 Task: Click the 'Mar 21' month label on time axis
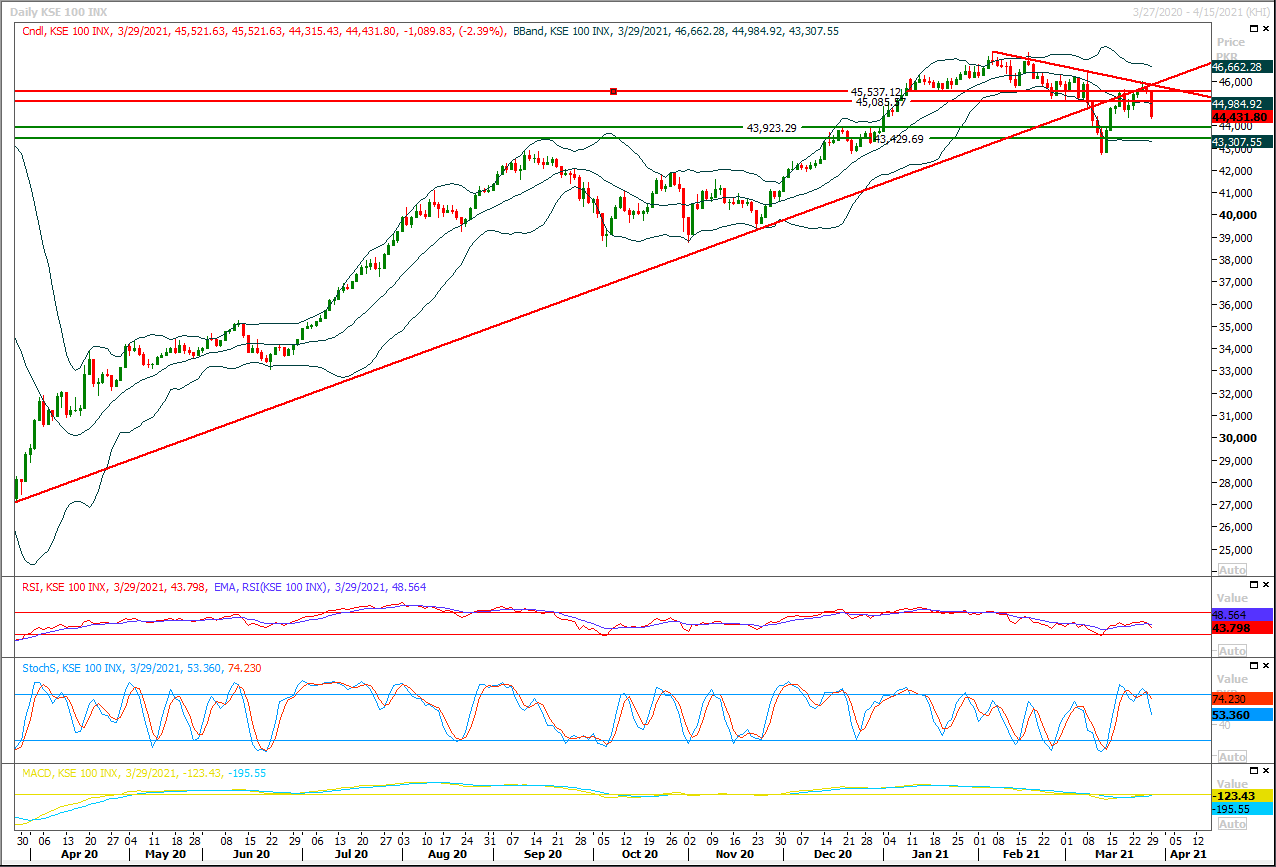[1115, 855]
